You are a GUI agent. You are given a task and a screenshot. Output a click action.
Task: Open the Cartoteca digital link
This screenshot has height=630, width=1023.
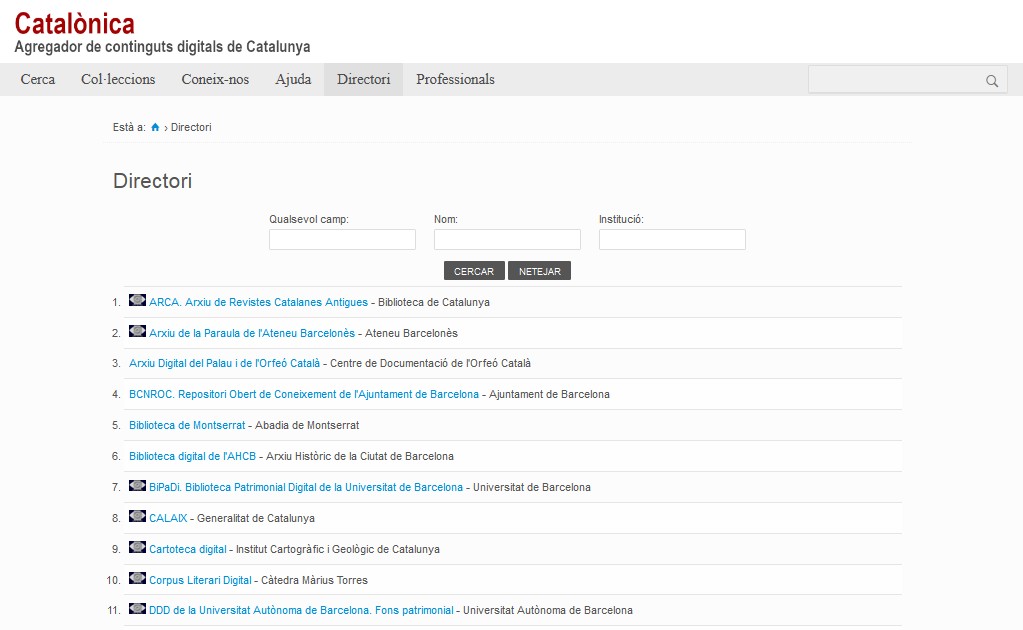tap(188, 549)
